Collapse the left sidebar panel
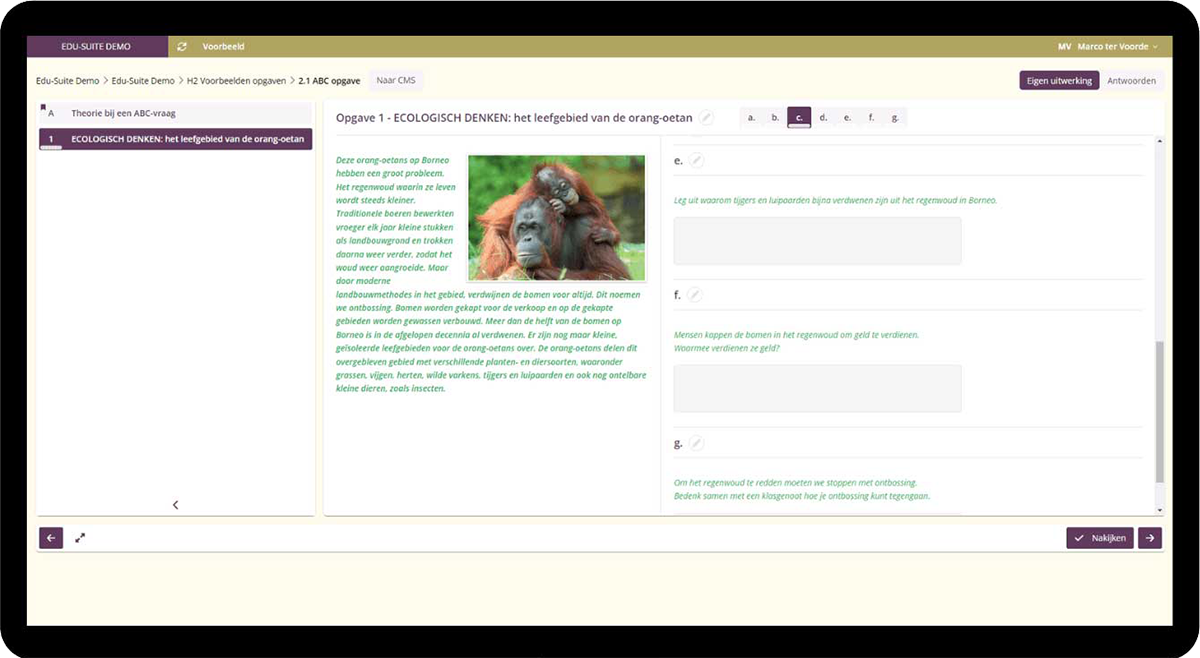Screen dimensions: 1200x658 coord(176,505)
